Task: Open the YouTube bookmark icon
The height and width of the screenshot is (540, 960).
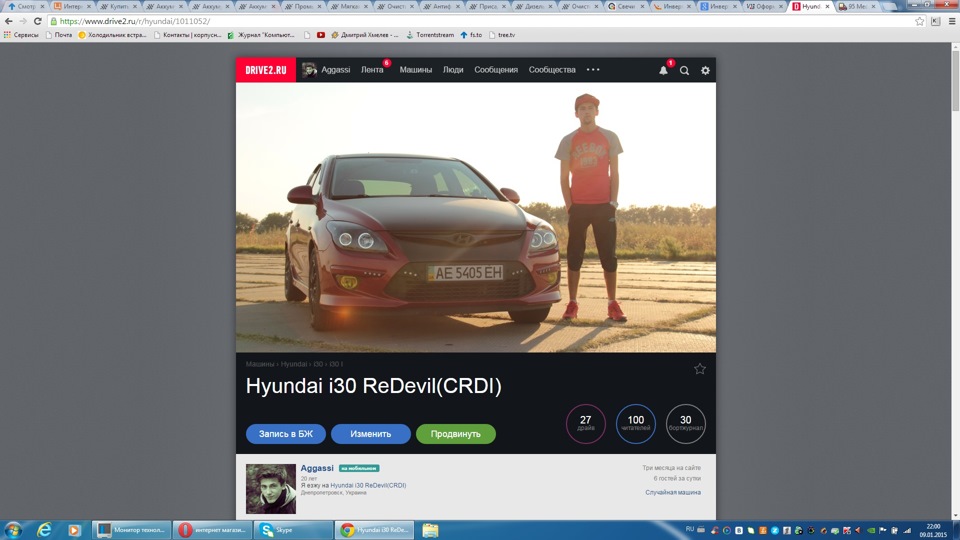Action: [x=321, y=35]
